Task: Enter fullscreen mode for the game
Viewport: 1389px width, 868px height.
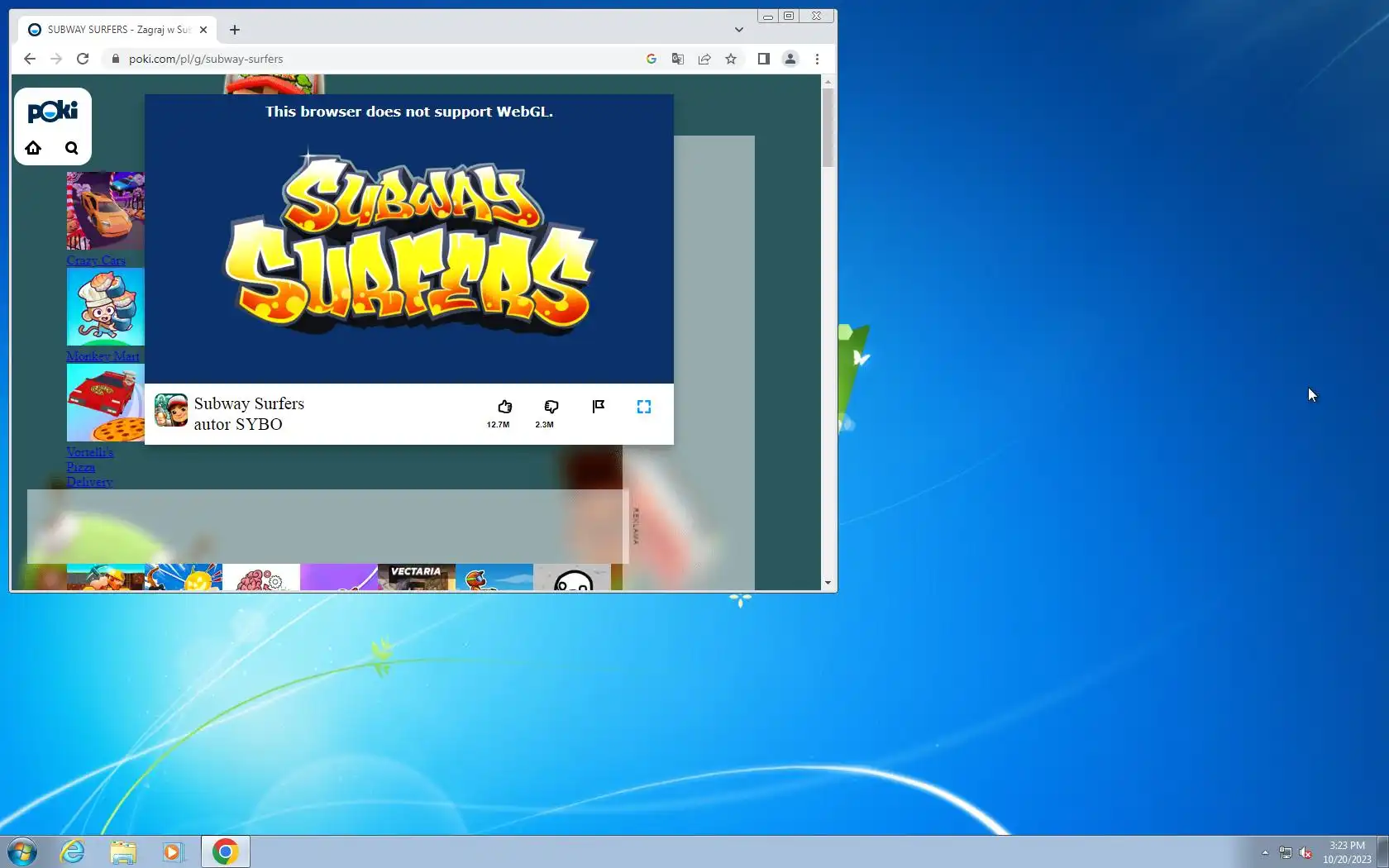Action: (x=644, y=407)
